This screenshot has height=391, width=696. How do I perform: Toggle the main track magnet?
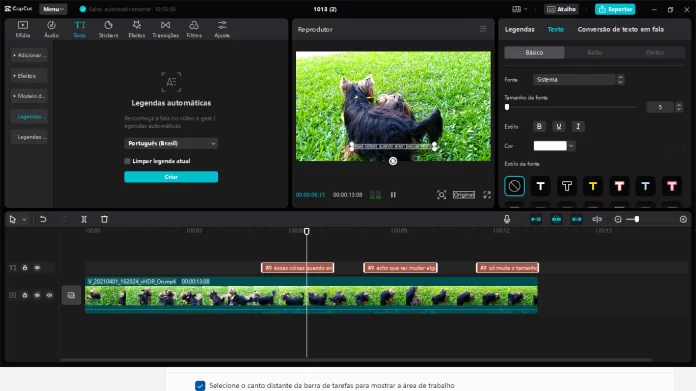pos(536,219)
